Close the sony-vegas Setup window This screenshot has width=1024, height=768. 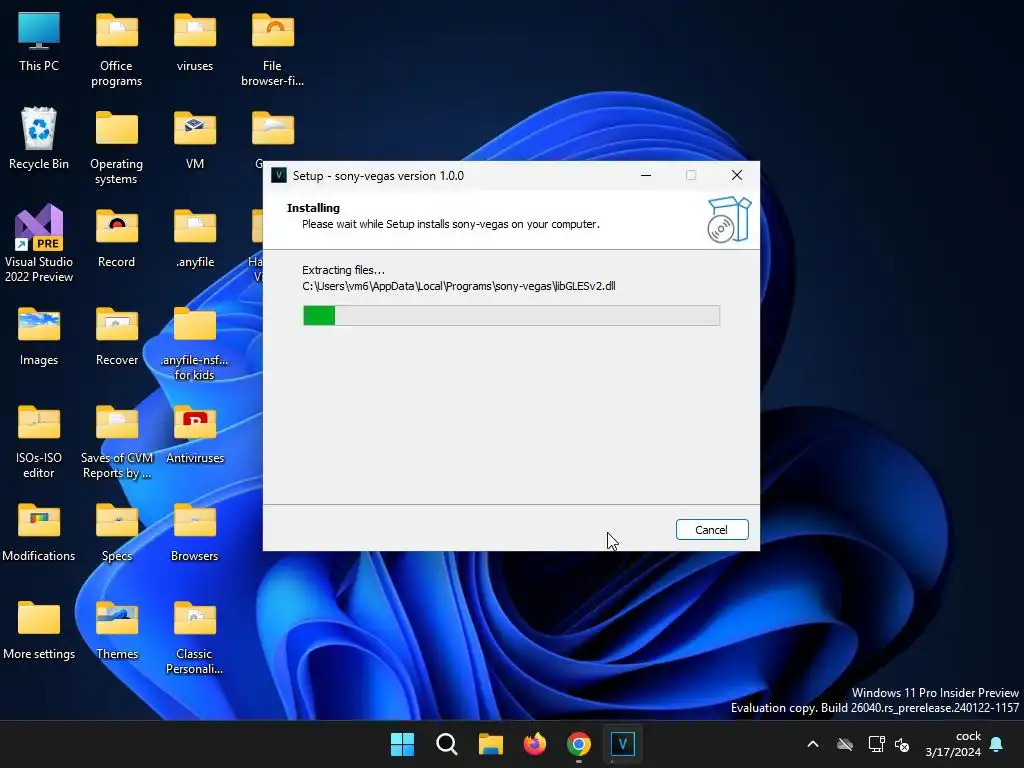pos(737,175)
